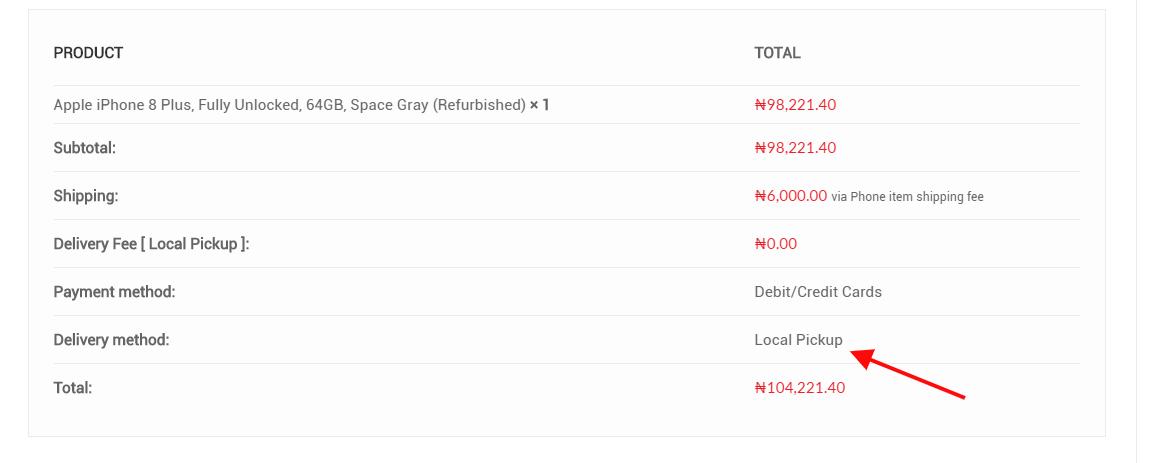Screen dimensions: 1161x463
Task: Select the iPhone product row price
Action: point(795,105)
